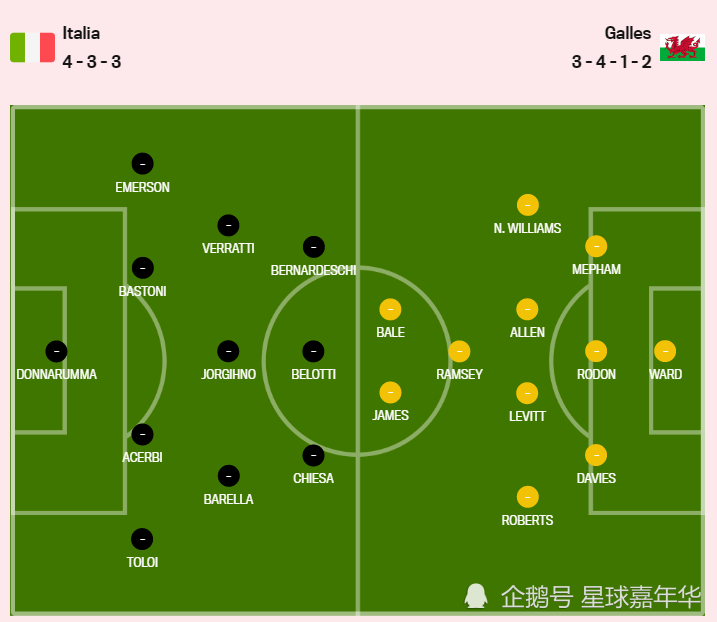This screenshot has width=717, height=622.
Task: Click the BERNARDESCHI name label
Action: (x=313, y=270)
